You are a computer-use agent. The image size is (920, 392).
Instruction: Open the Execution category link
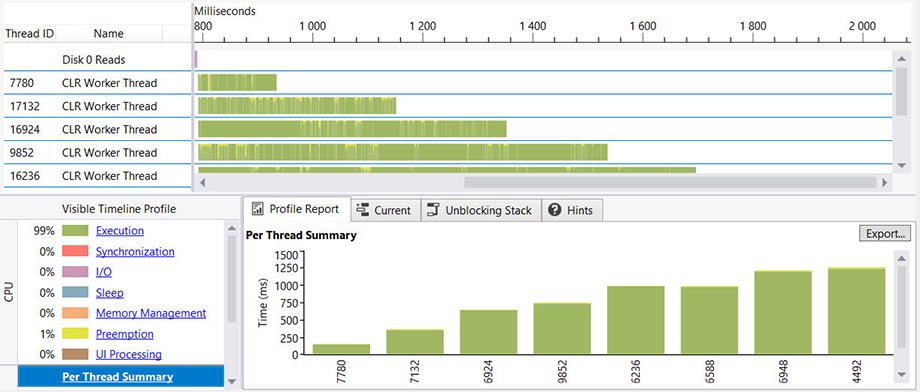point(120,231)
